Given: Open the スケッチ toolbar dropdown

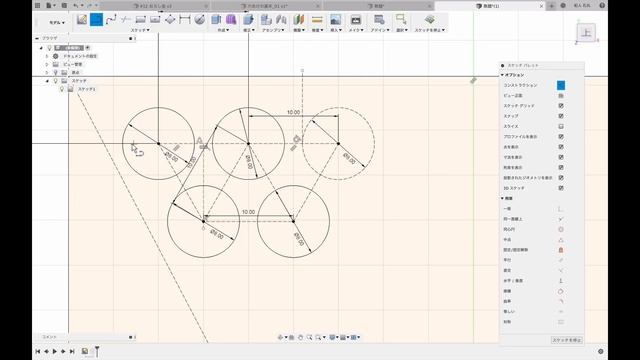Looking at the screenshot, I should point(140,30).
